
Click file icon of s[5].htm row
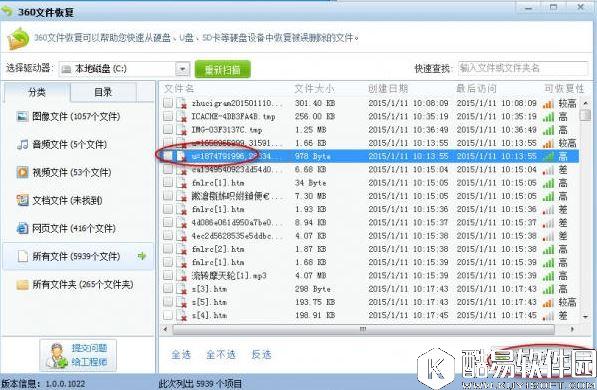click(181, 302)
